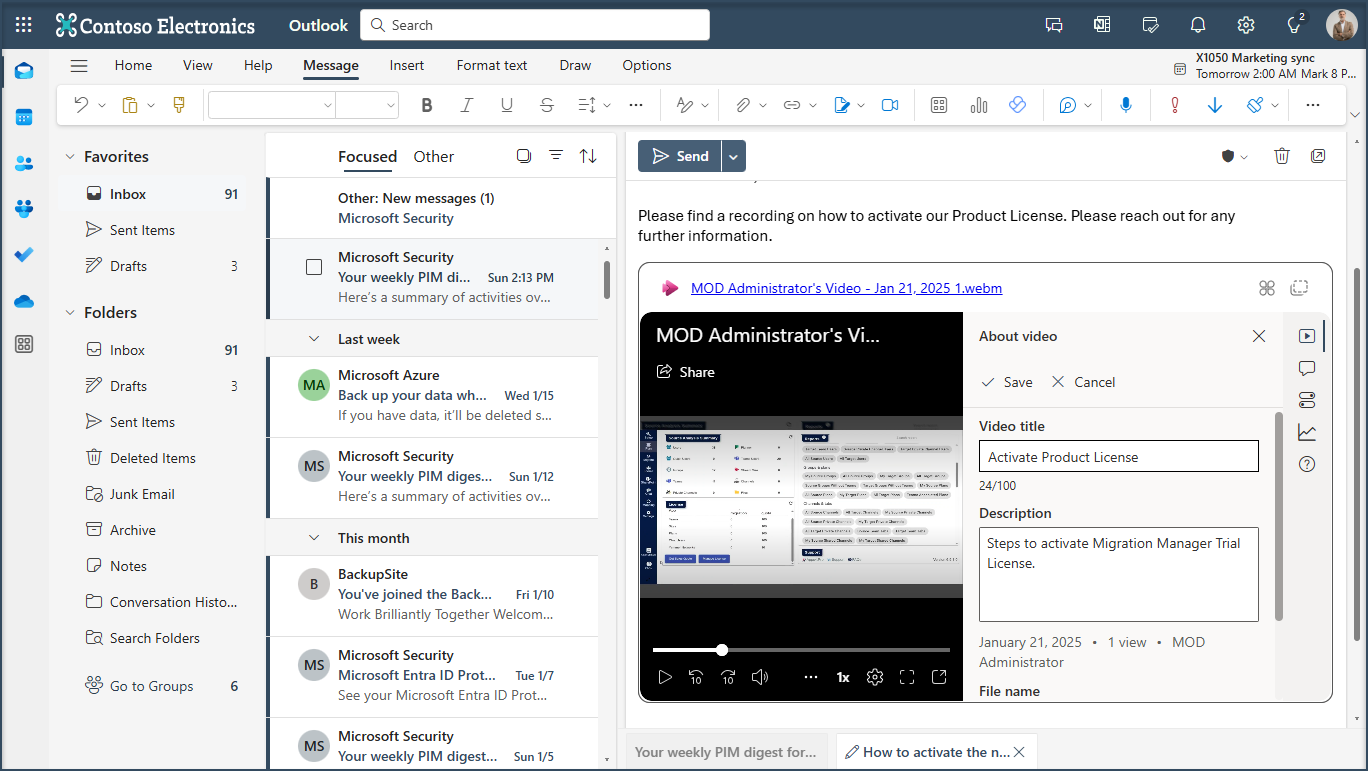Click Save in About video panel

point(1007,382)
